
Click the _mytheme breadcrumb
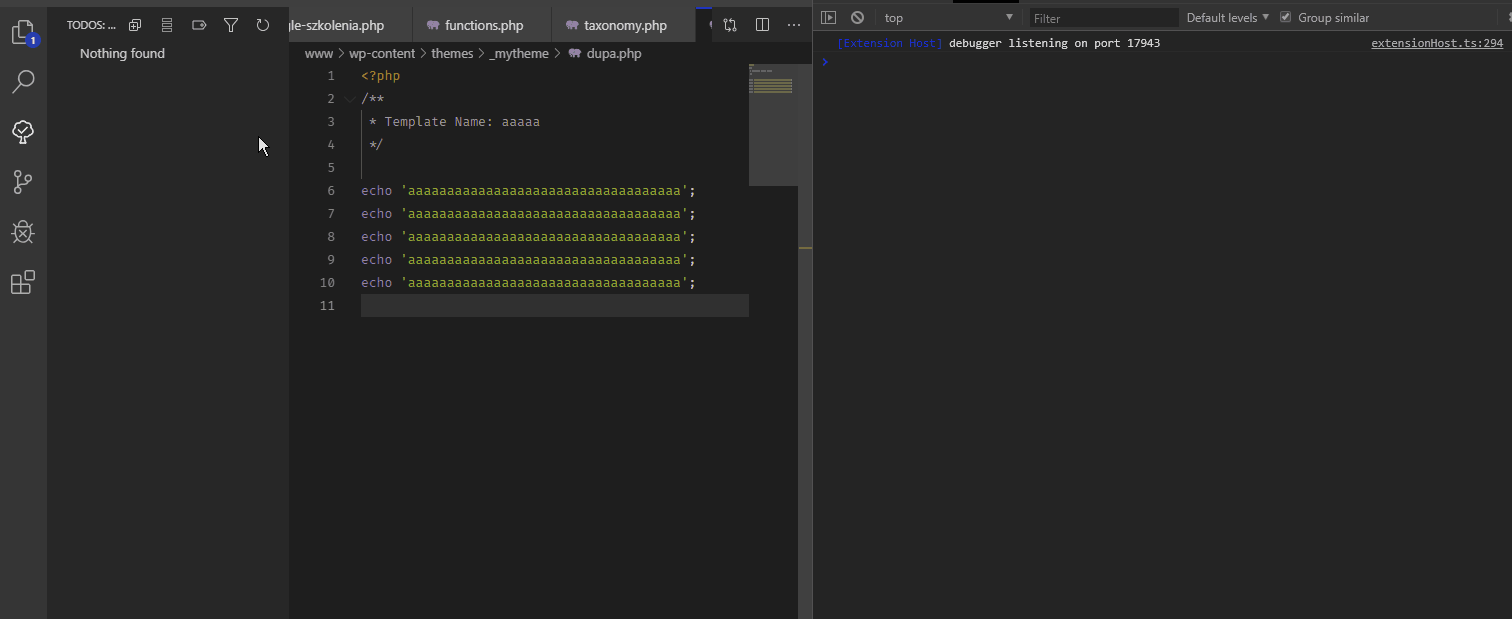point(519,54)
